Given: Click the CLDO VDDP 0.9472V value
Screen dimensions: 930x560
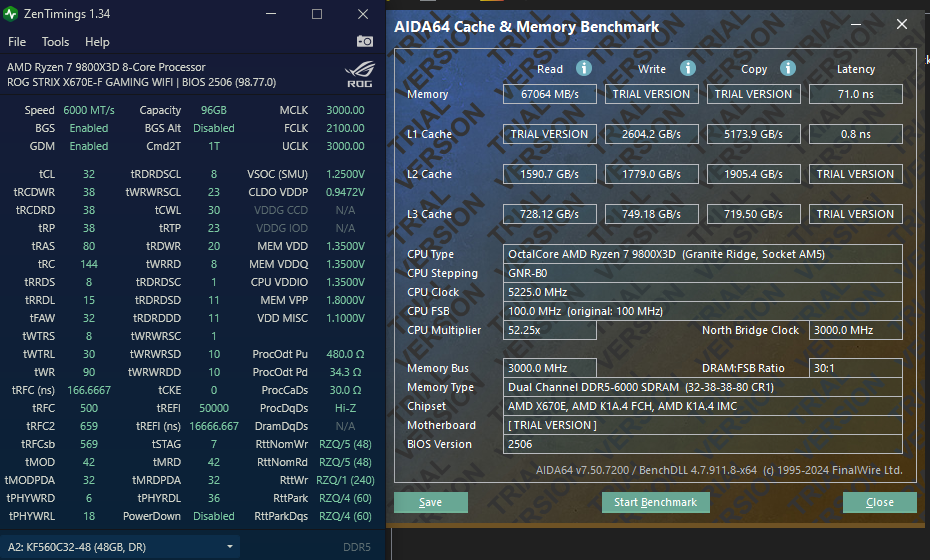Looking at the screenshot, I should click(345, 192).
